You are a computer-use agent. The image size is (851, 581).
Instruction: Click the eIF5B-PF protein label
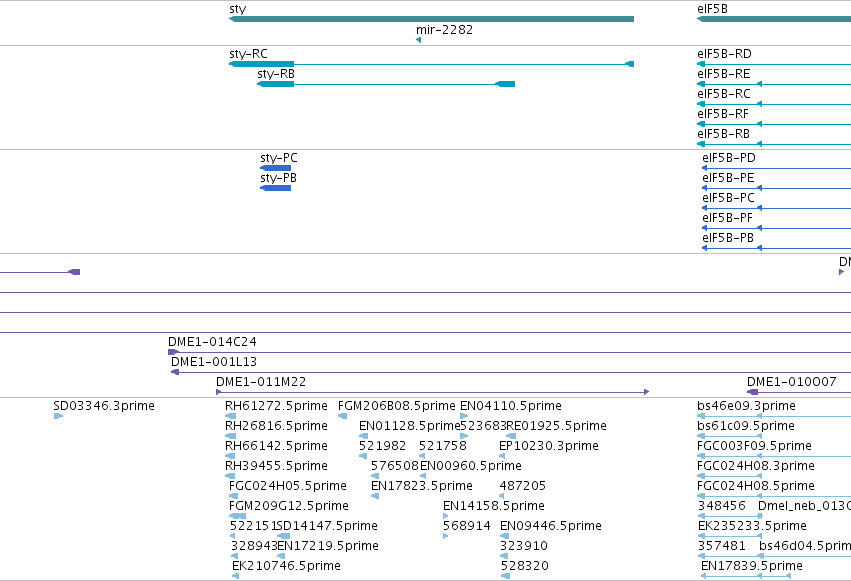727,218
